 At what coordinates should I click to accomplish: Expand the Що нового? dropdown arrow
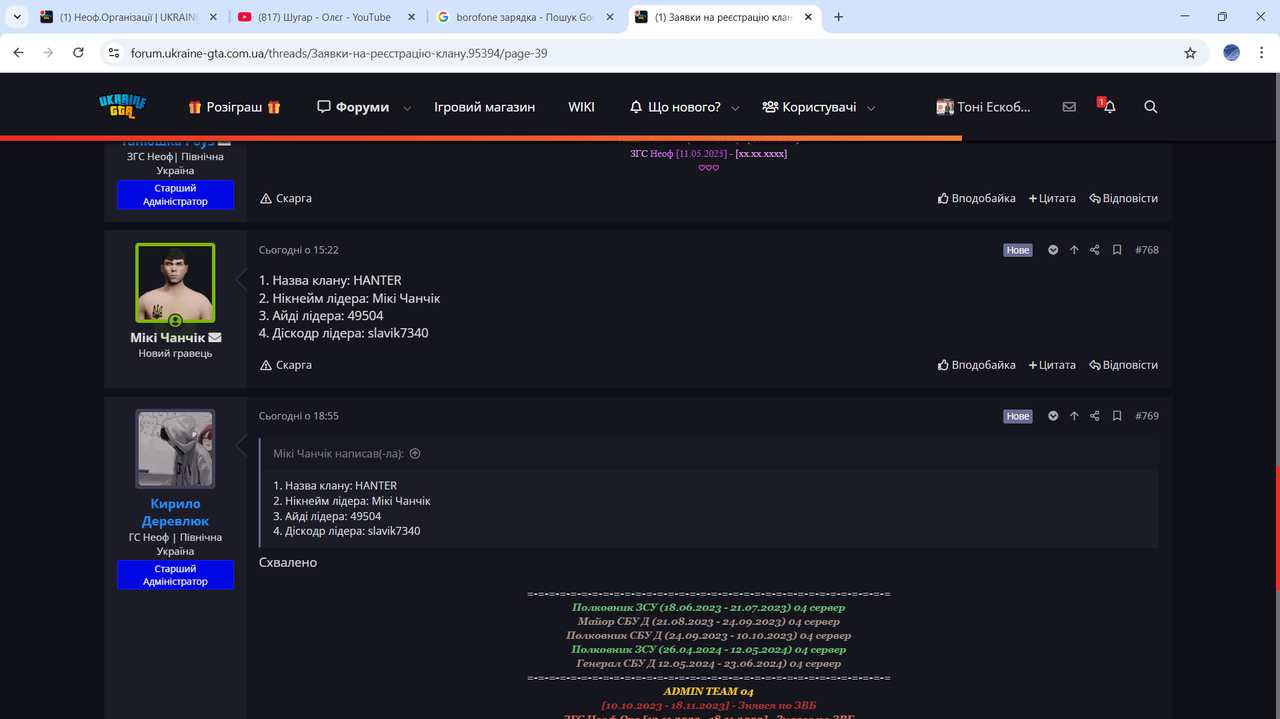[735, 108]
